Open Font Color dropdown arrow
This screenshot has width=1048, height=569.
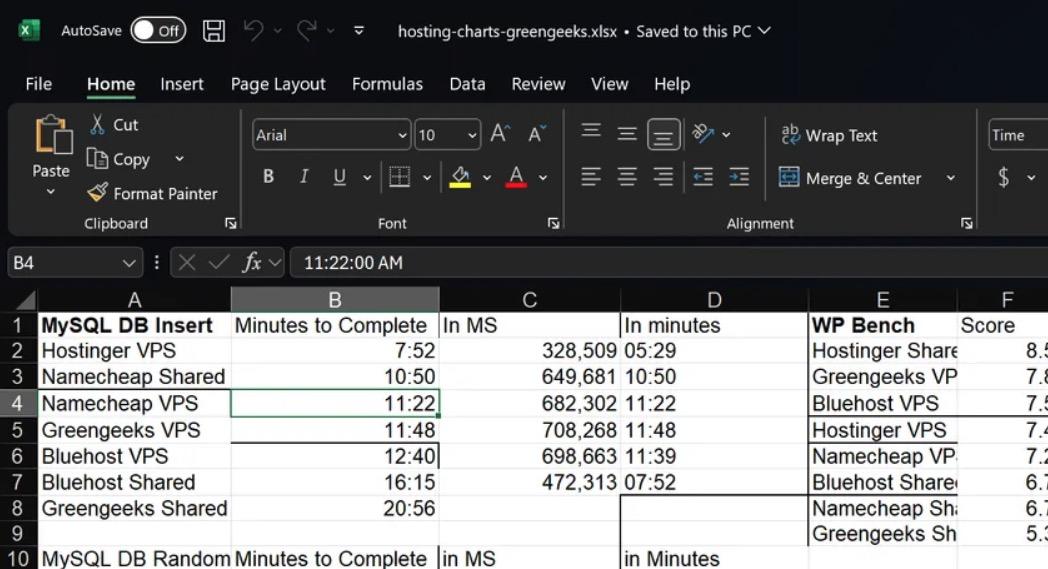click(543, 178)
